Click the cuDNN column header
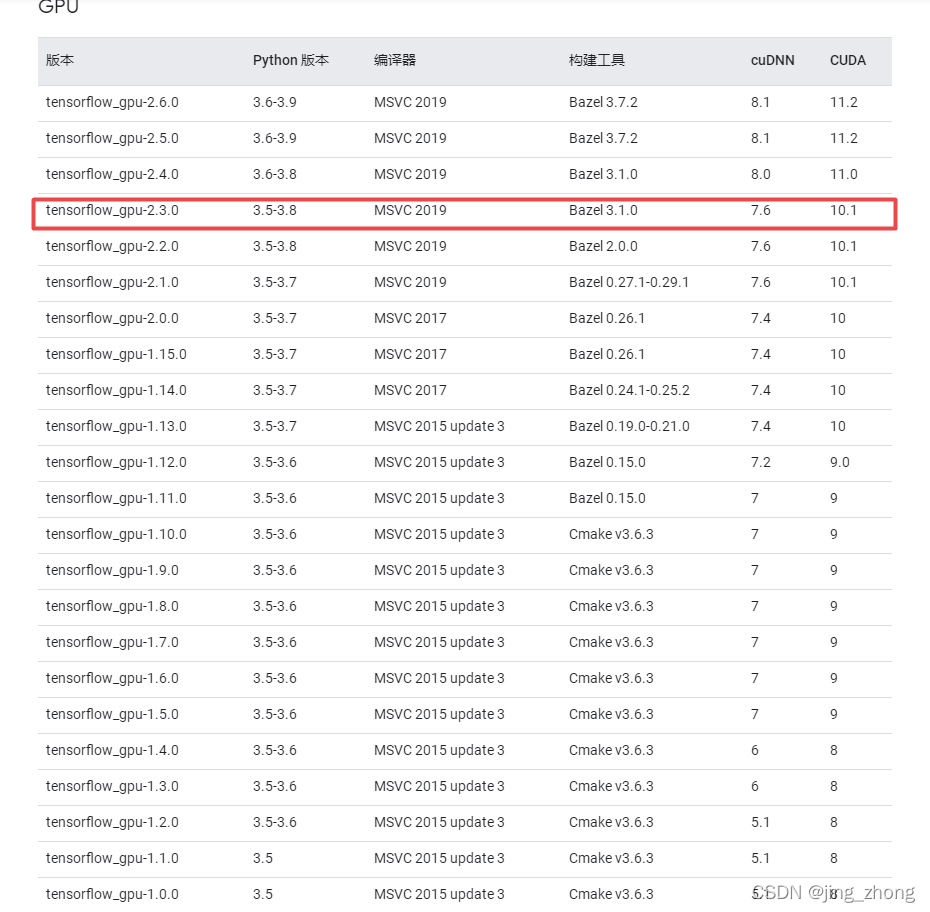The height and width of the screenshot is (912, 930). (772, 60)
